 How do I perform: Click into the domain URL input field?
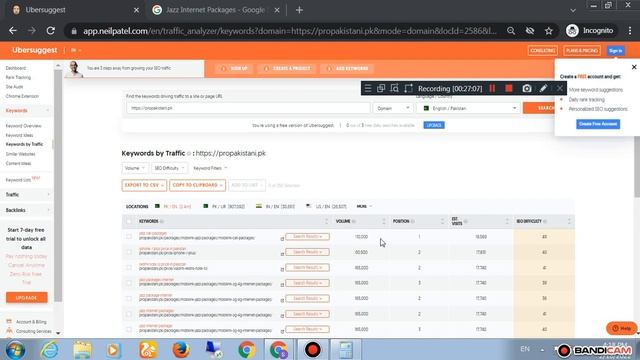[248, 108]
